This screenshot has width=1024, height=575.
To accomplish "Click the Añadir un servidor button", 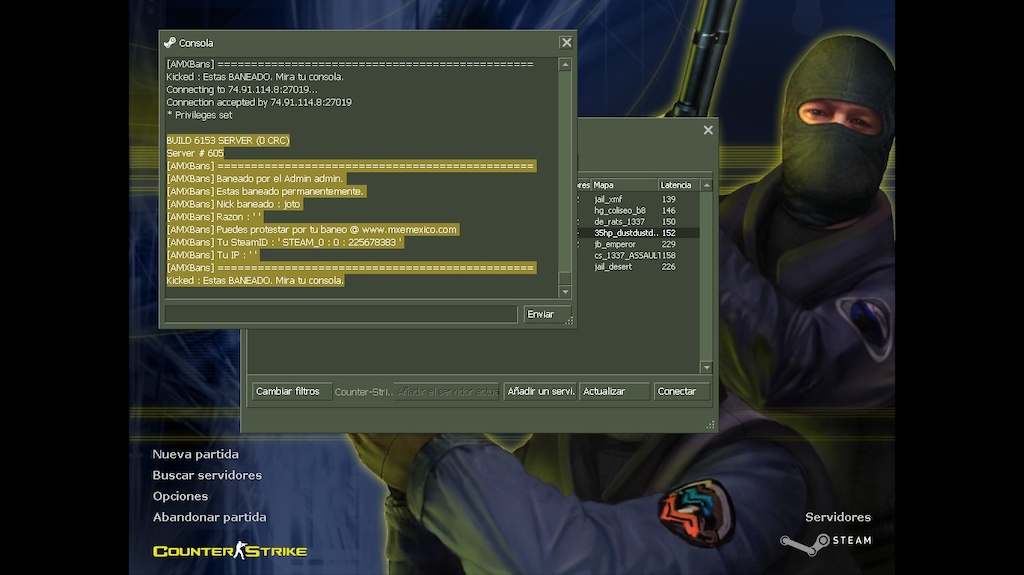I will pos(540,391).
